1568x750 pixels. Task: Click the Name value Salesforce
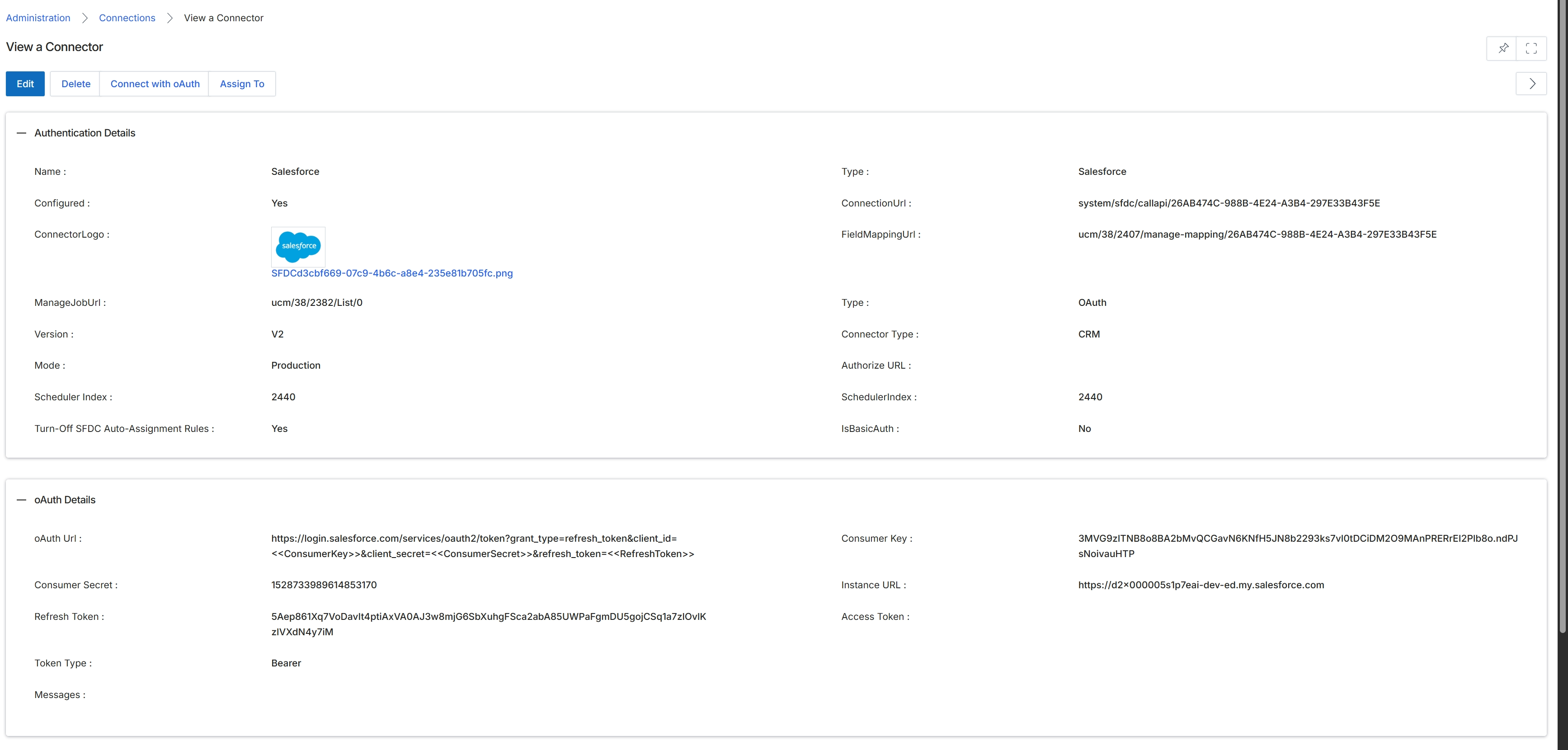coord(295,172)
